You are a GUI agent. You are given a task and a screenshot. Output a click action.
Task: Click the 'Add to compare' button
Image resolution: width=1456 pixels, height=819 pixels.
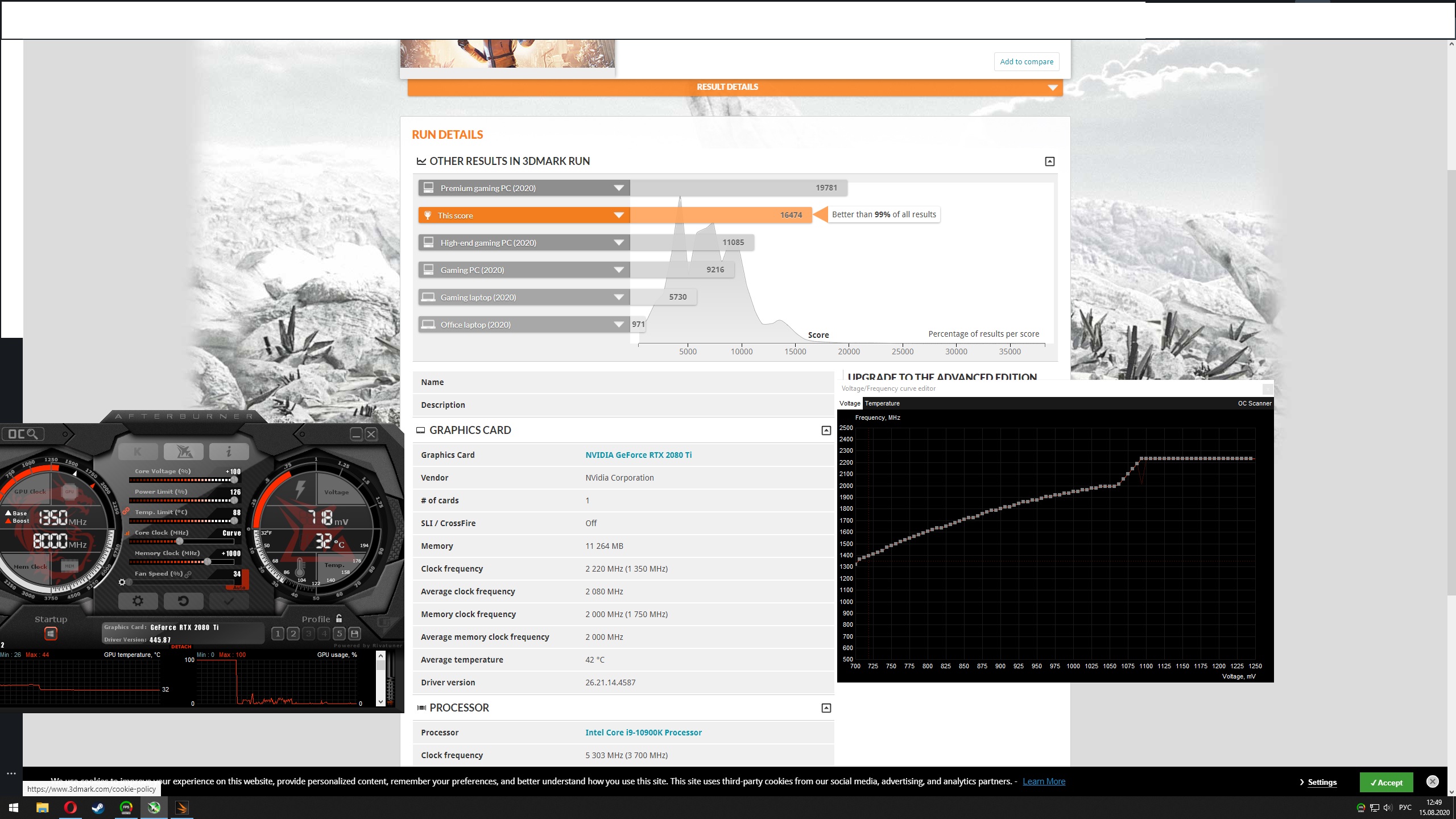[x=1026, y=61]
